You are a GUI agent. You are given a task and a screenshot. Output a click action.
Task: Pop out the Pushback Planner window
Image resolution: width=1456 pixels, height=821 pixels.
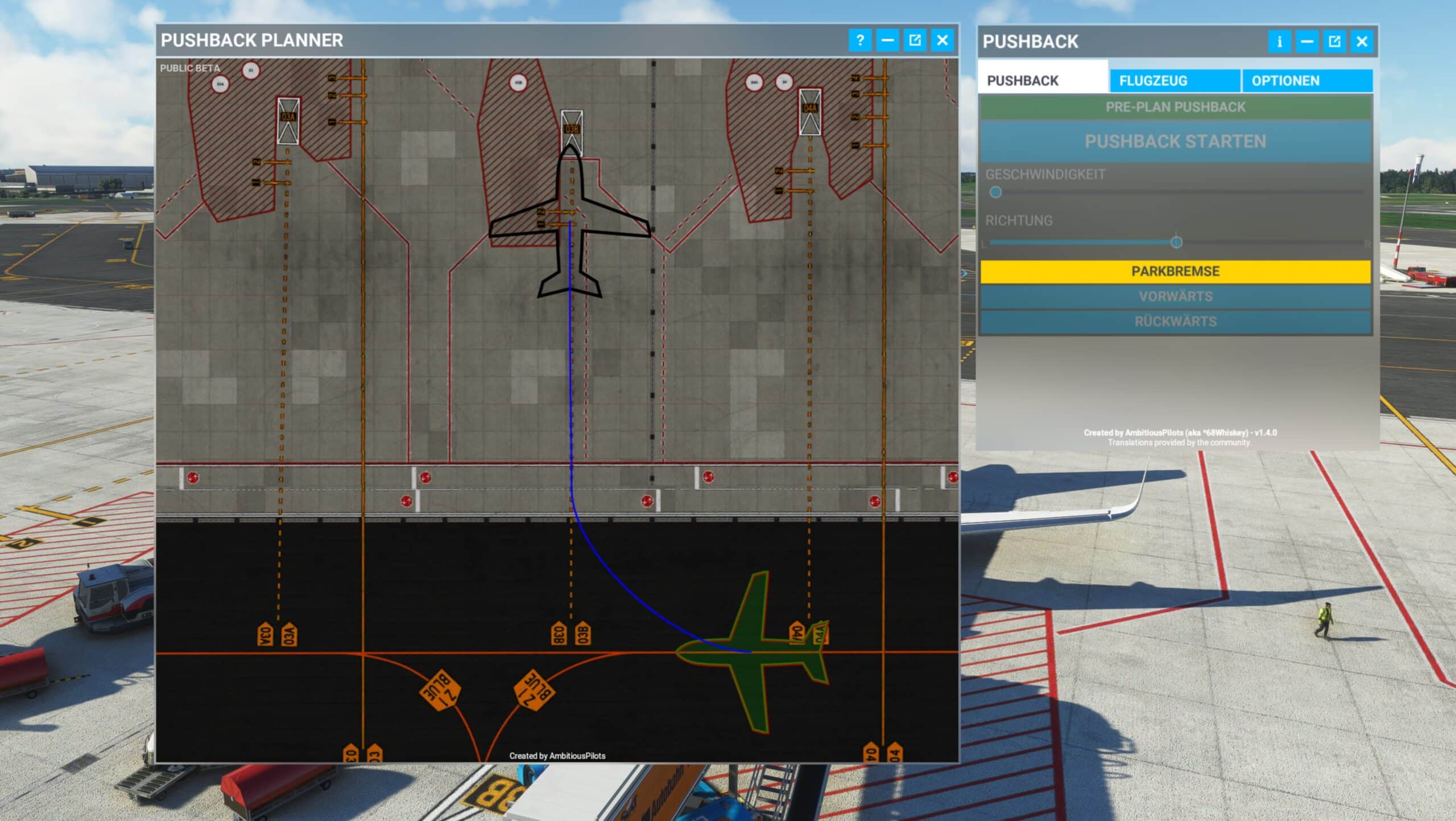(x=915, y=40)
